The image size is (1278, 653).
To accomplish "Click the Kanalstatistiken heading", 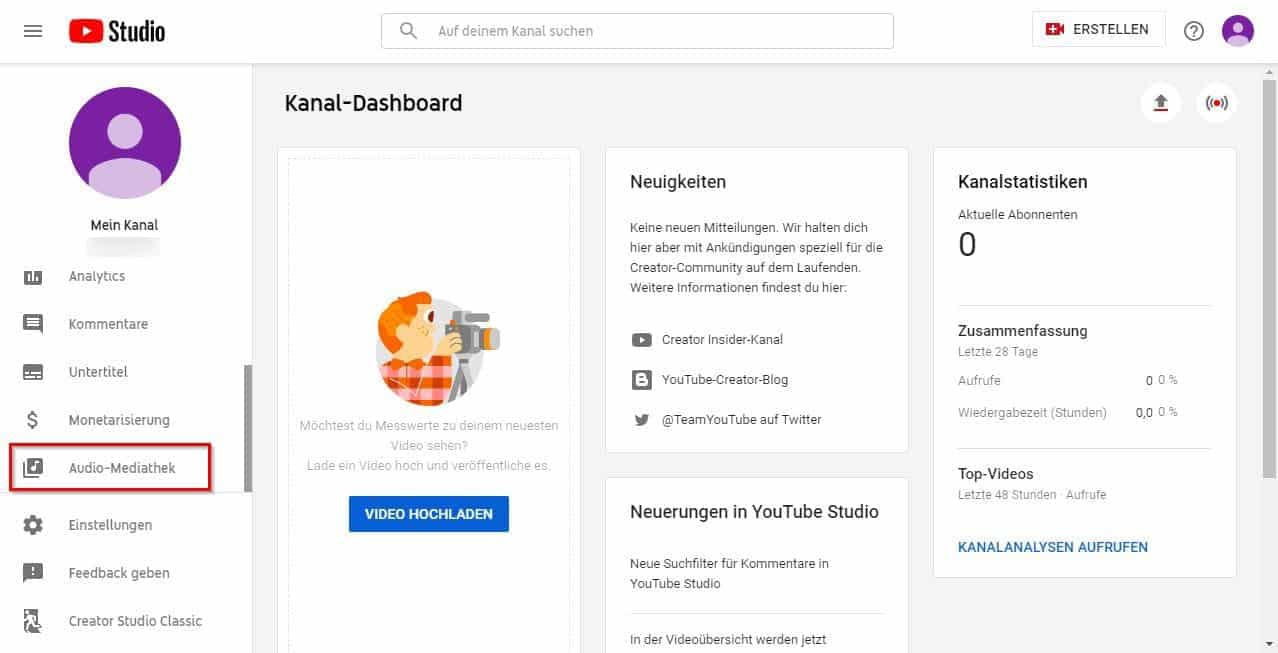I will [1023, 182].
